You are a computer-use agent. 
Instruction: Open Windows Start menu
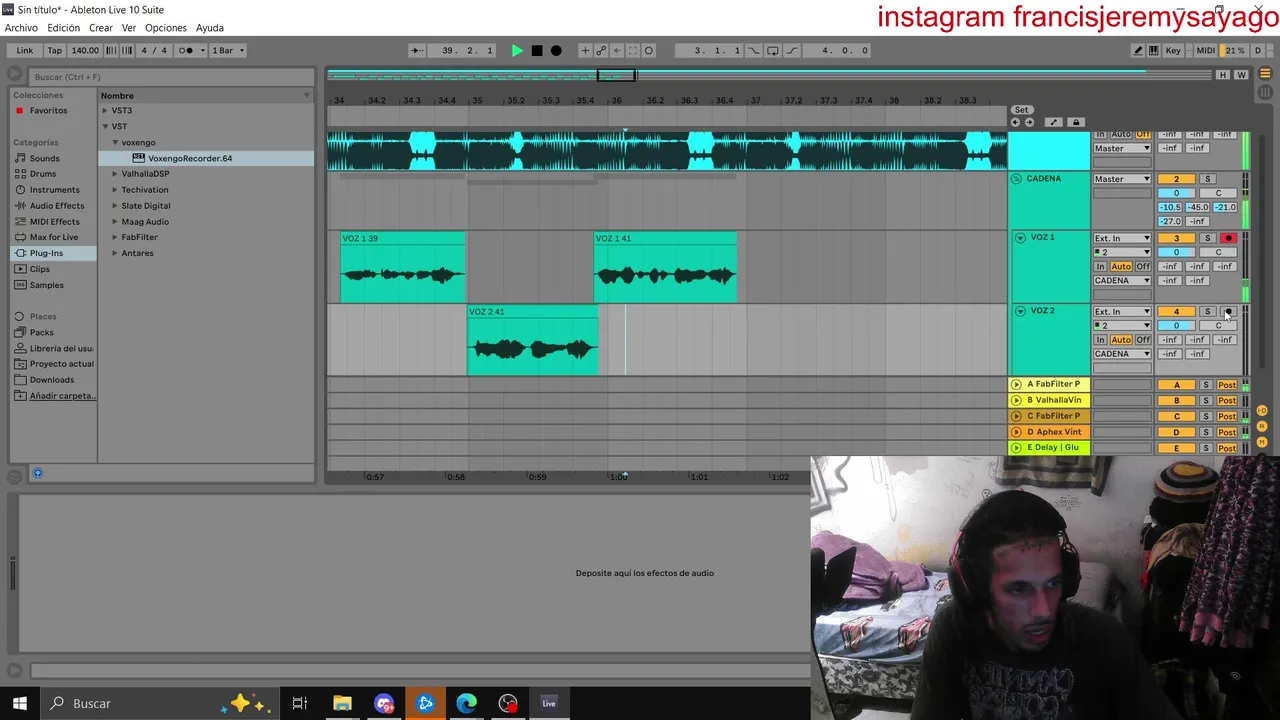pyautogui.click(x=19, y=703)
